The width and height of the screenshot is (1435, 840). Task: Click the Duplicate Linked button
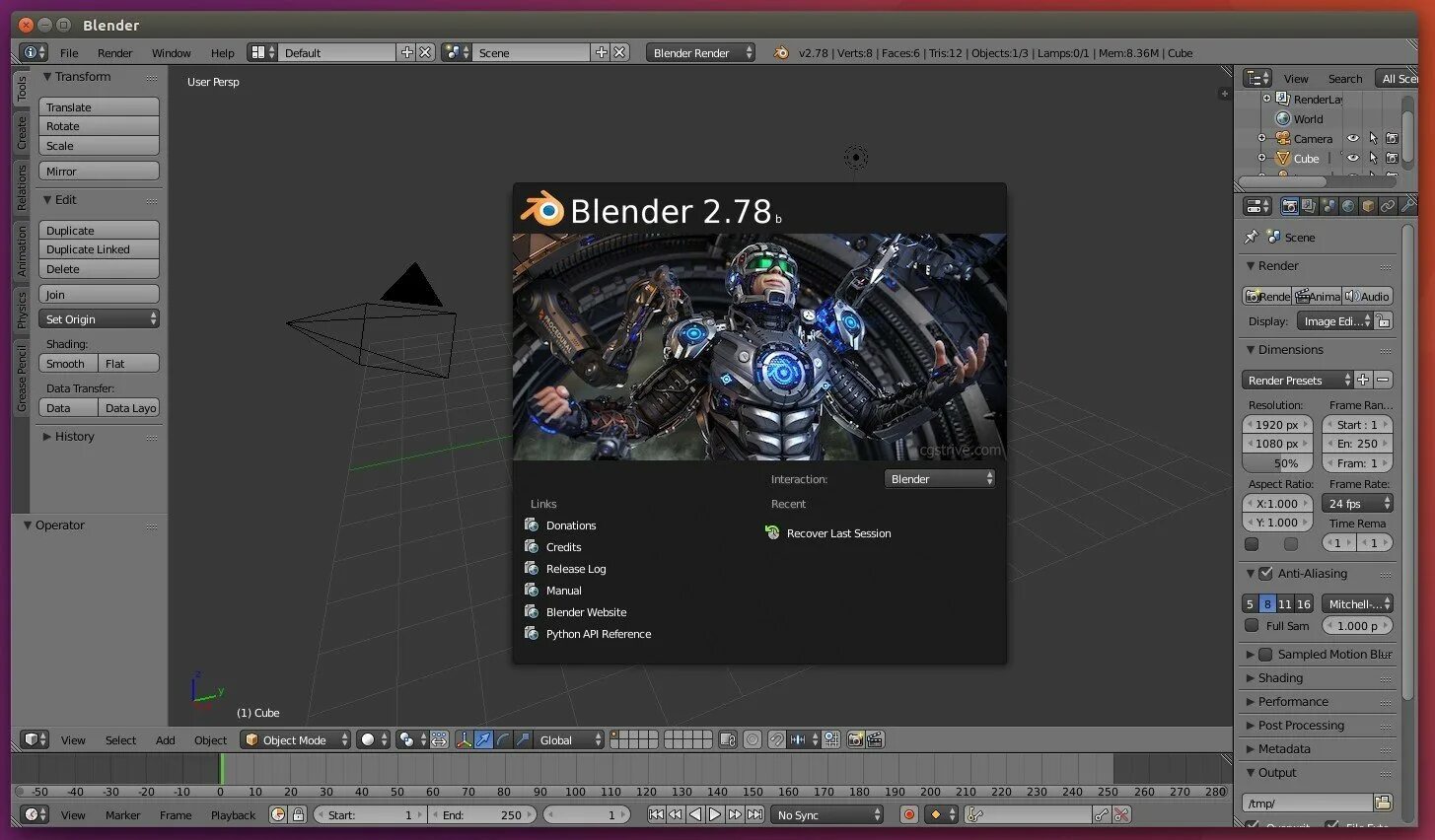pos(99,249)
